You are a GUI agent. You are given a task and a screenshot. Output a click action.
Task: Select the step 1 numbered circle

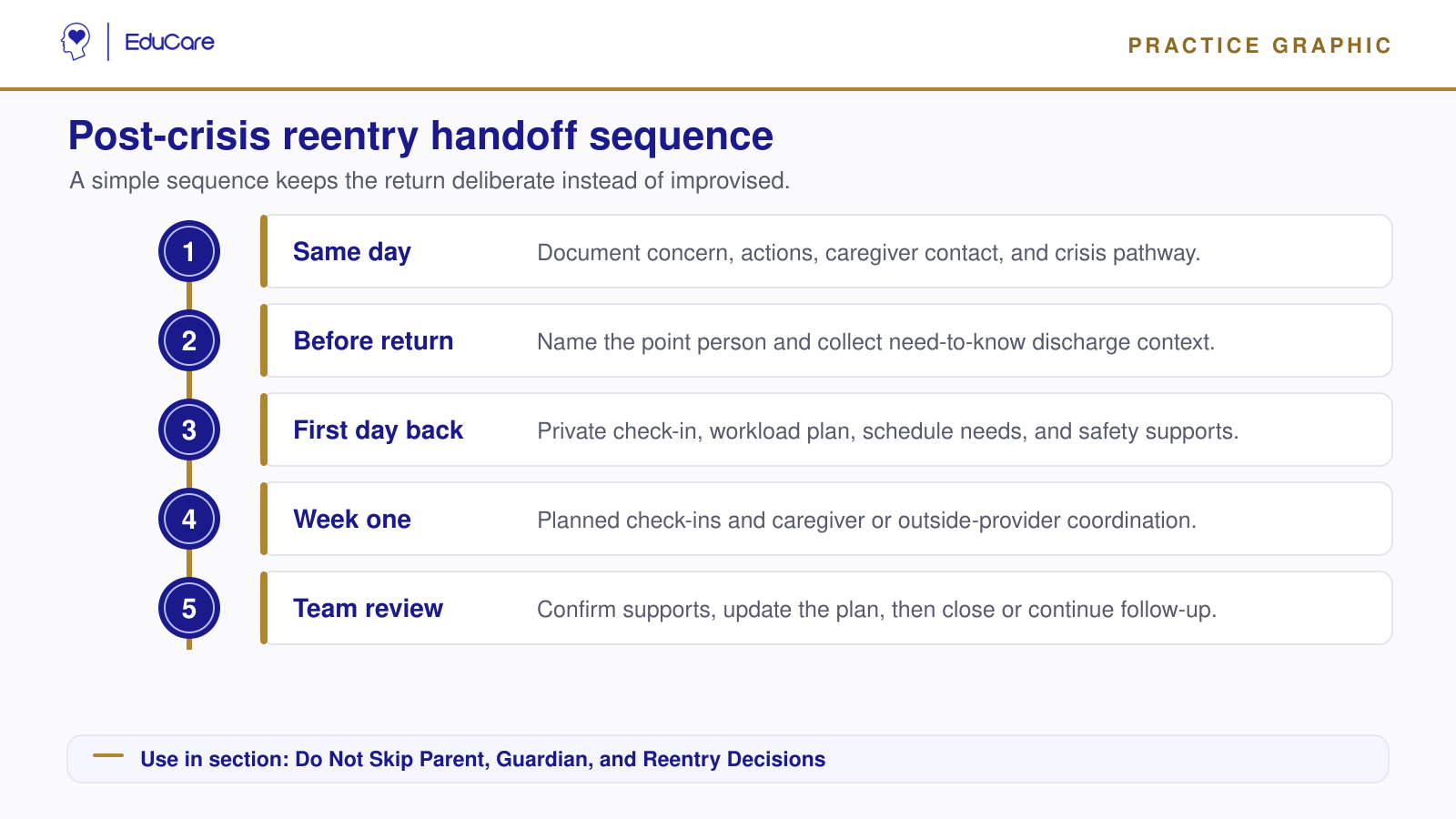189,251
